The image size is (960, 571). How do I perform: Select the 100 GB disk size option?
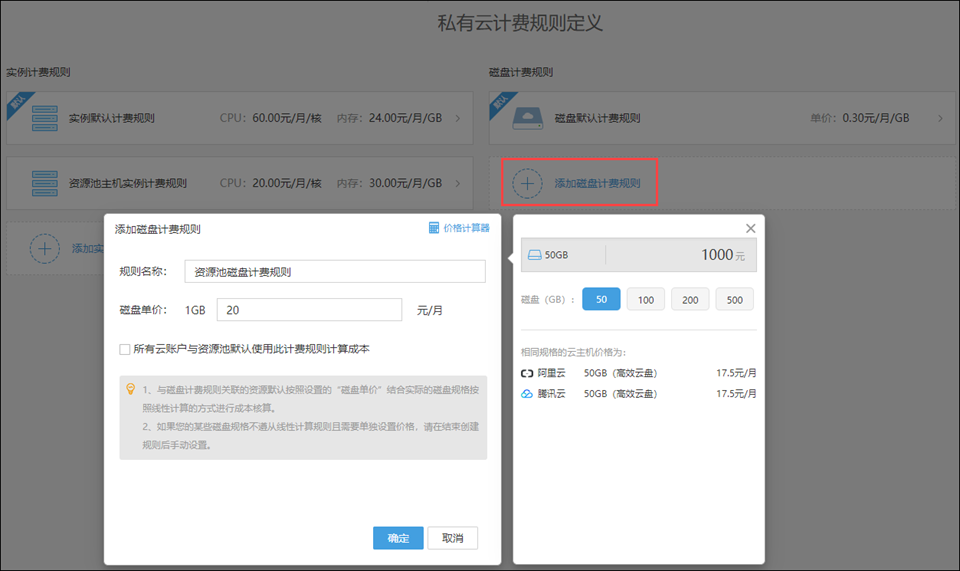pyautogui.click(x=645, y=299)
